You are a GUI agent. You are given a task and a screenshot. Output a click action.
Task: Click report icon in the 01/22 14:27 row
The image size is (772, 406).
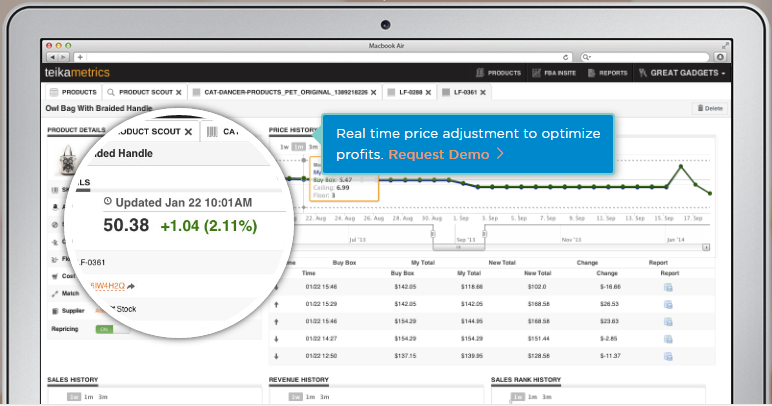click(669, 339)
